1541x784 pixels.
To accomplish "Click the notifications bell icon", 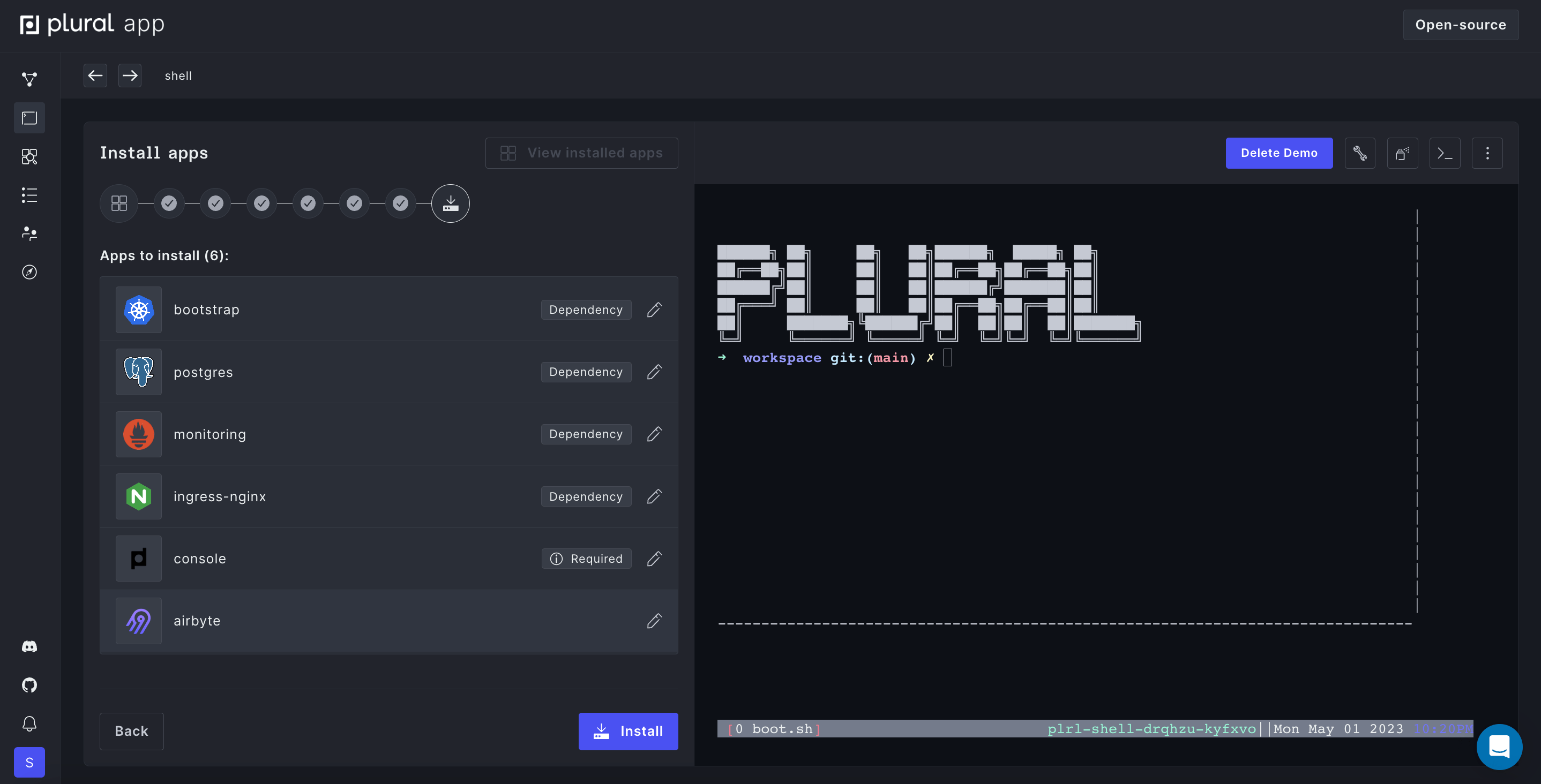I will coord(29,723).
